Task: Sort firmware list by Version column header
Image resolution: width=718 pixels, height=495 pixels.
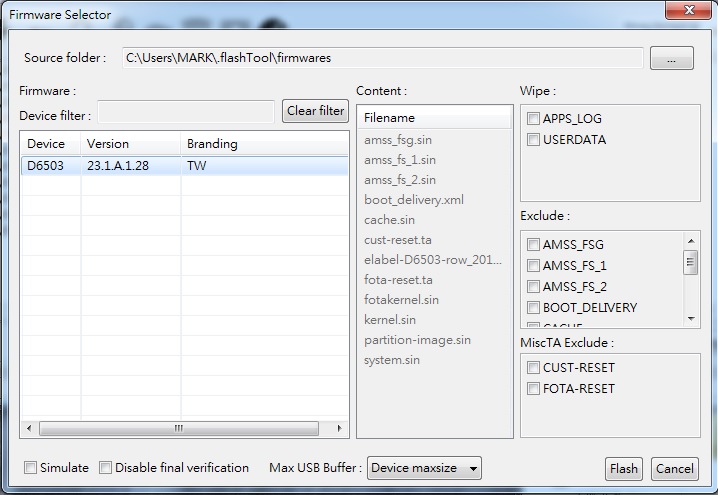Action: 131,144
